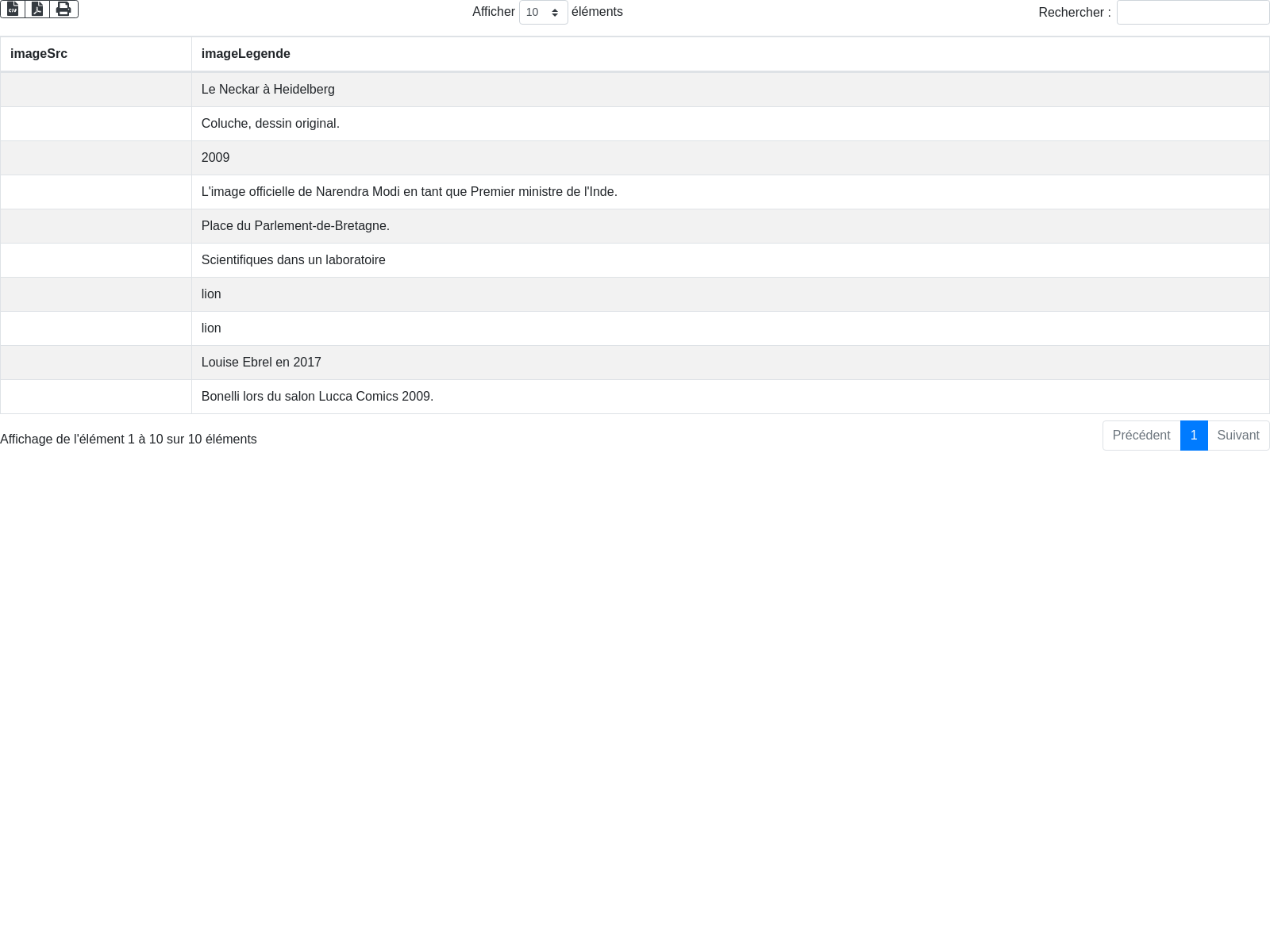Go to Suivant page

click(1238, 436)
